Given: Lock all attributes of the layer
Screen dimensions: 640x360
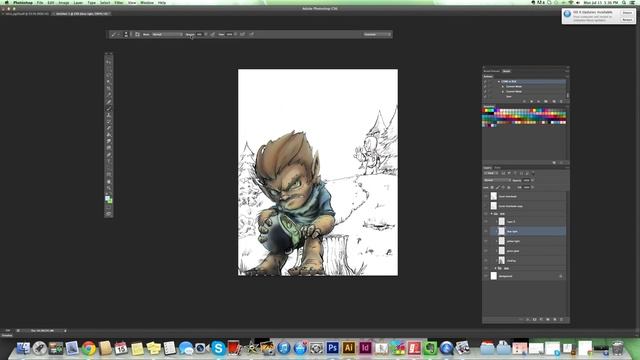Looking at the screenshot, I should pos(509,187).
